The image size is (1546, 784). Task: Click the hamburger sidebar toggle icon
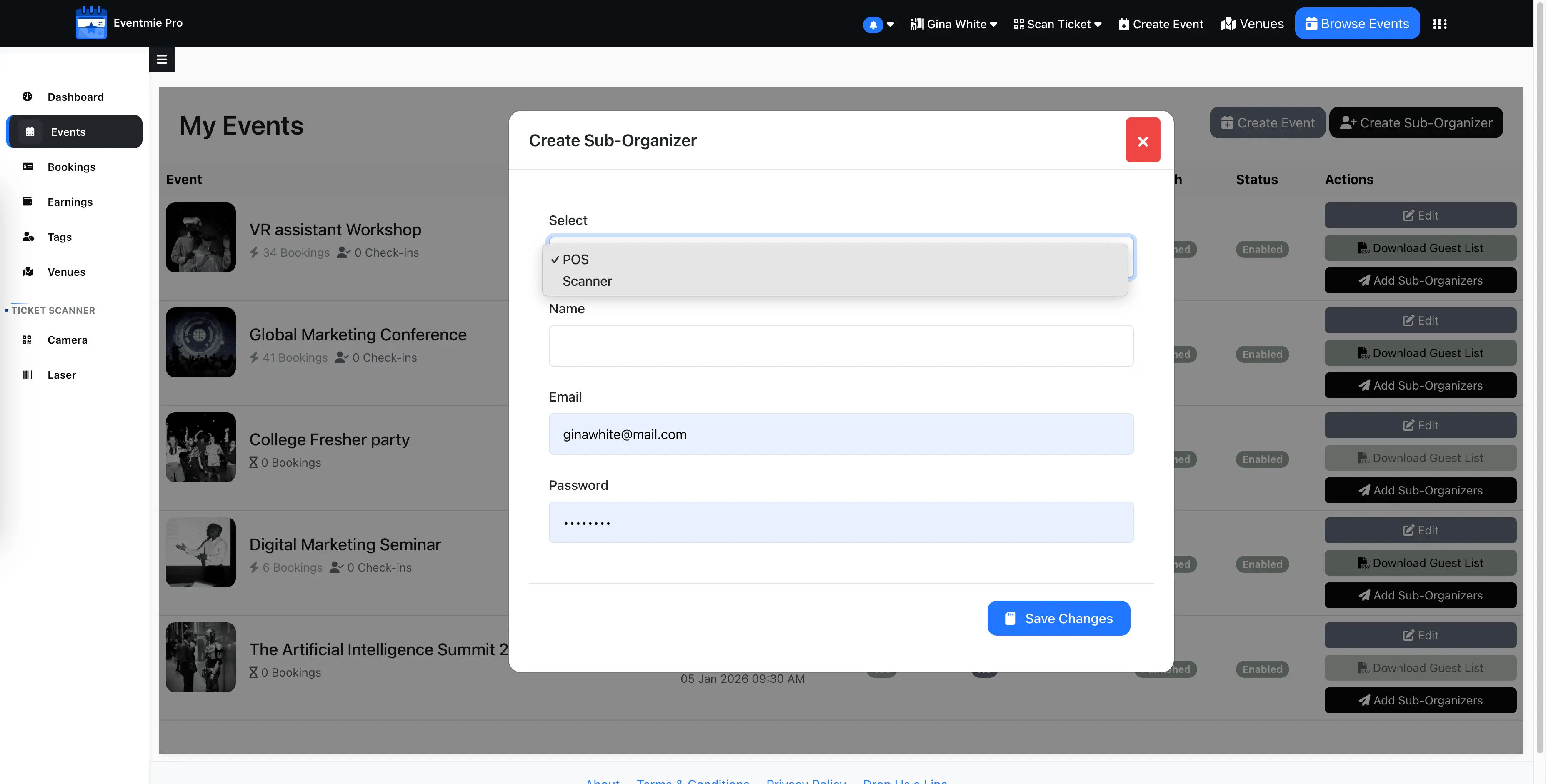(161, 60)
